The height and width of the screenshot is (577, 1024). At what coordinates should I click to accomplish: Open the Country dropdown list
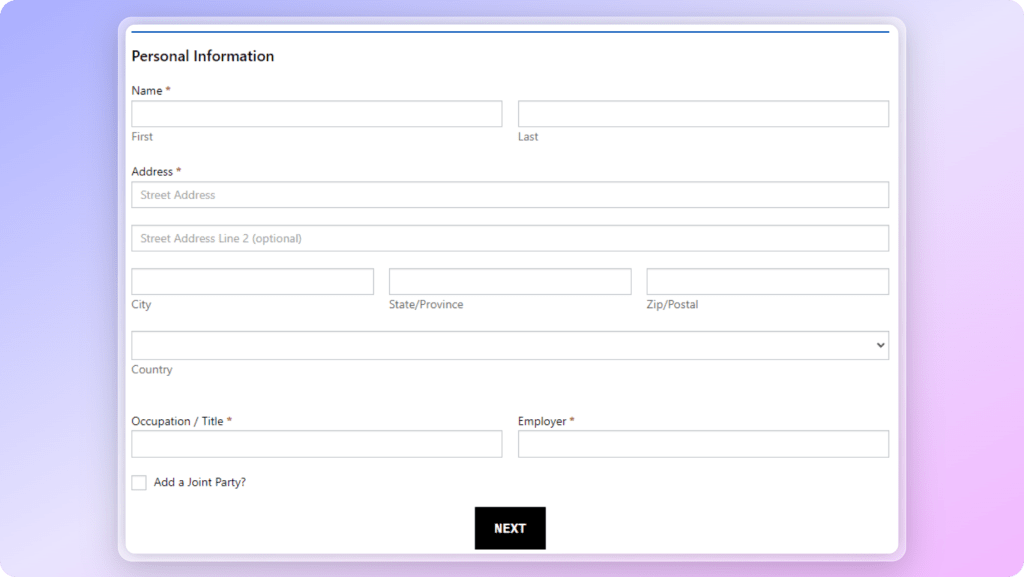510,345
